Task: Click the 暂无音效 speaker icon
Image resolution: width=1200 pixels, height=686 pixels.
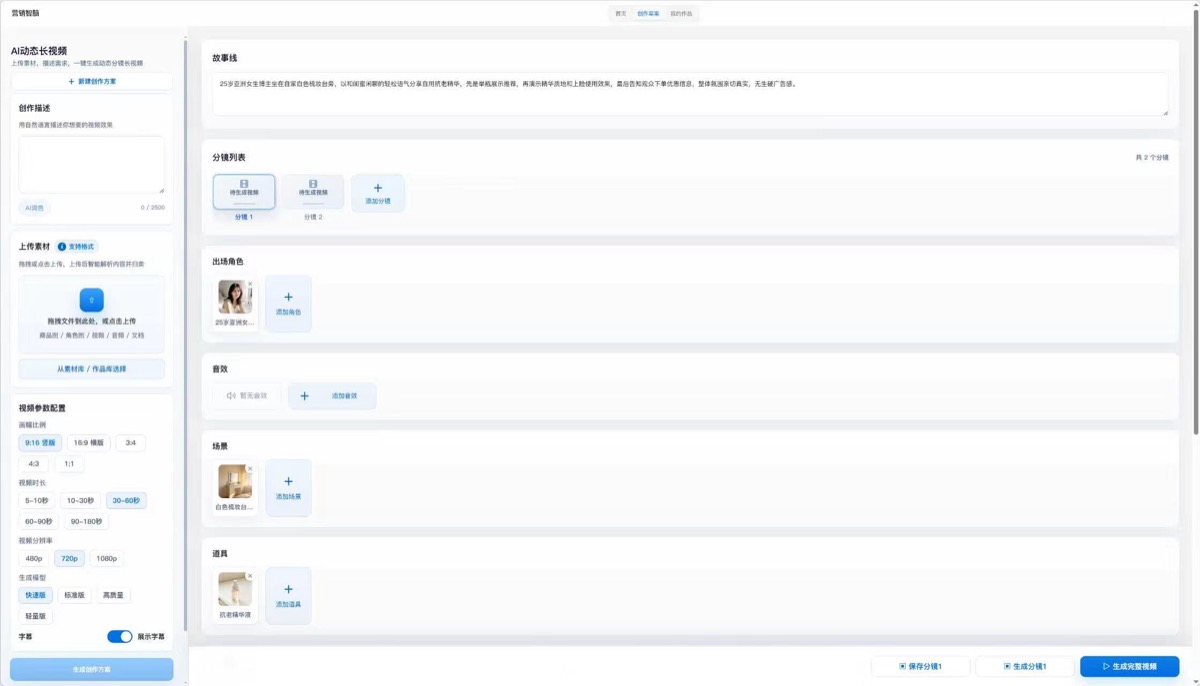Action: point(230,396)
